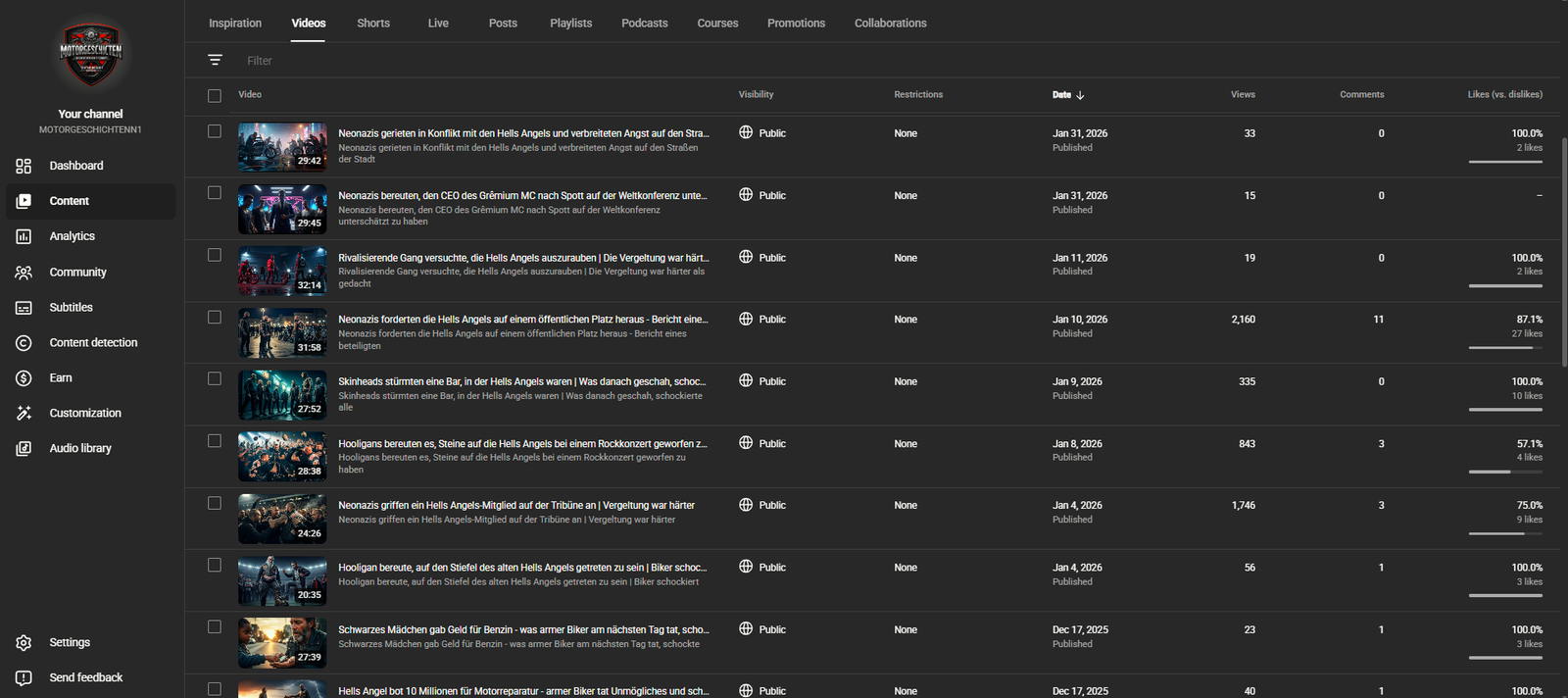Sort by the Date column header
The width and height of the screenshot is (1568, 698).
(x=1068, y=95)
